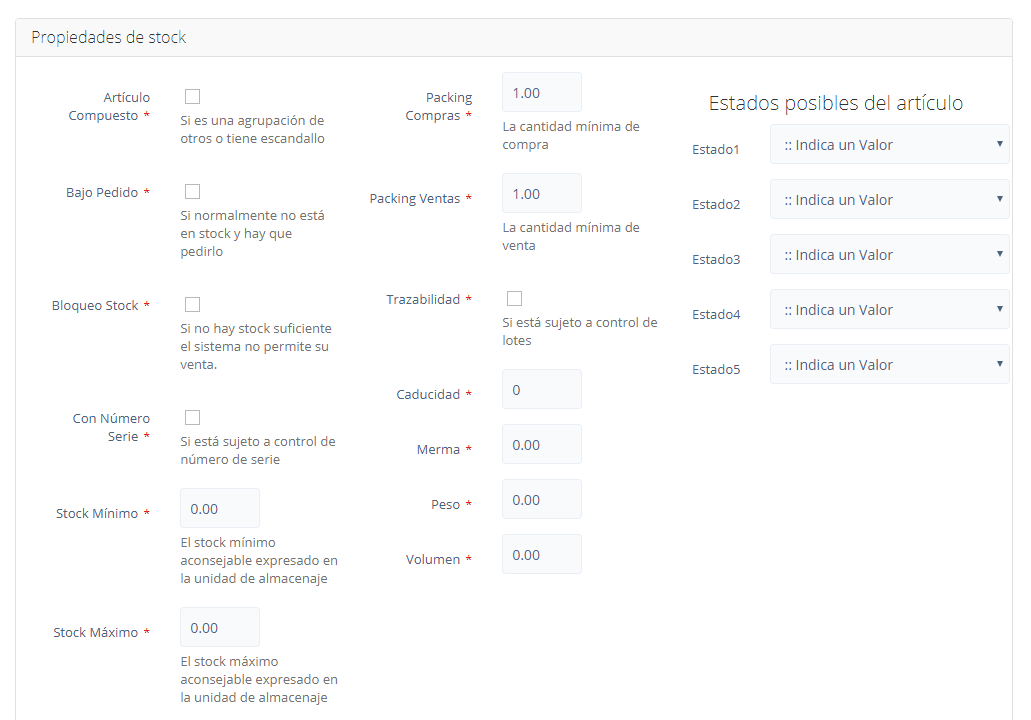Check the Bloqueo Stock option

pos(192,304)
